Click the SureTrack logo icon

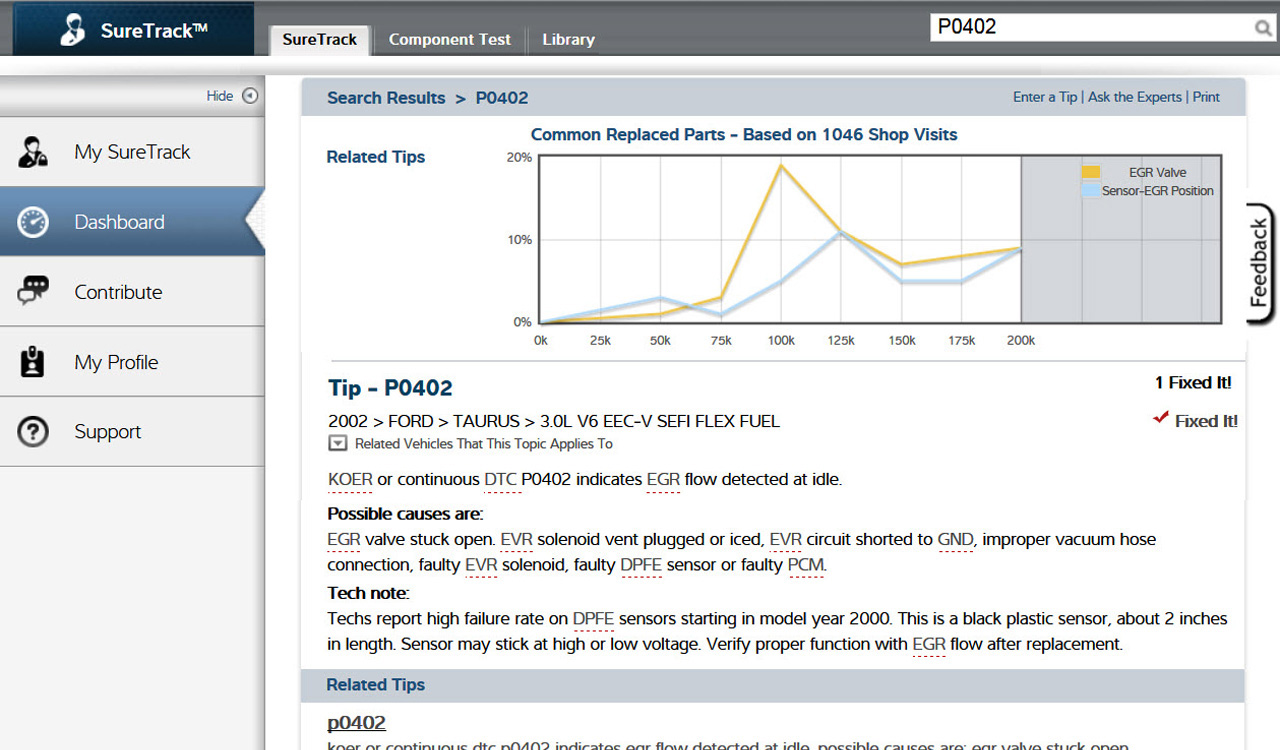[73, 29]
